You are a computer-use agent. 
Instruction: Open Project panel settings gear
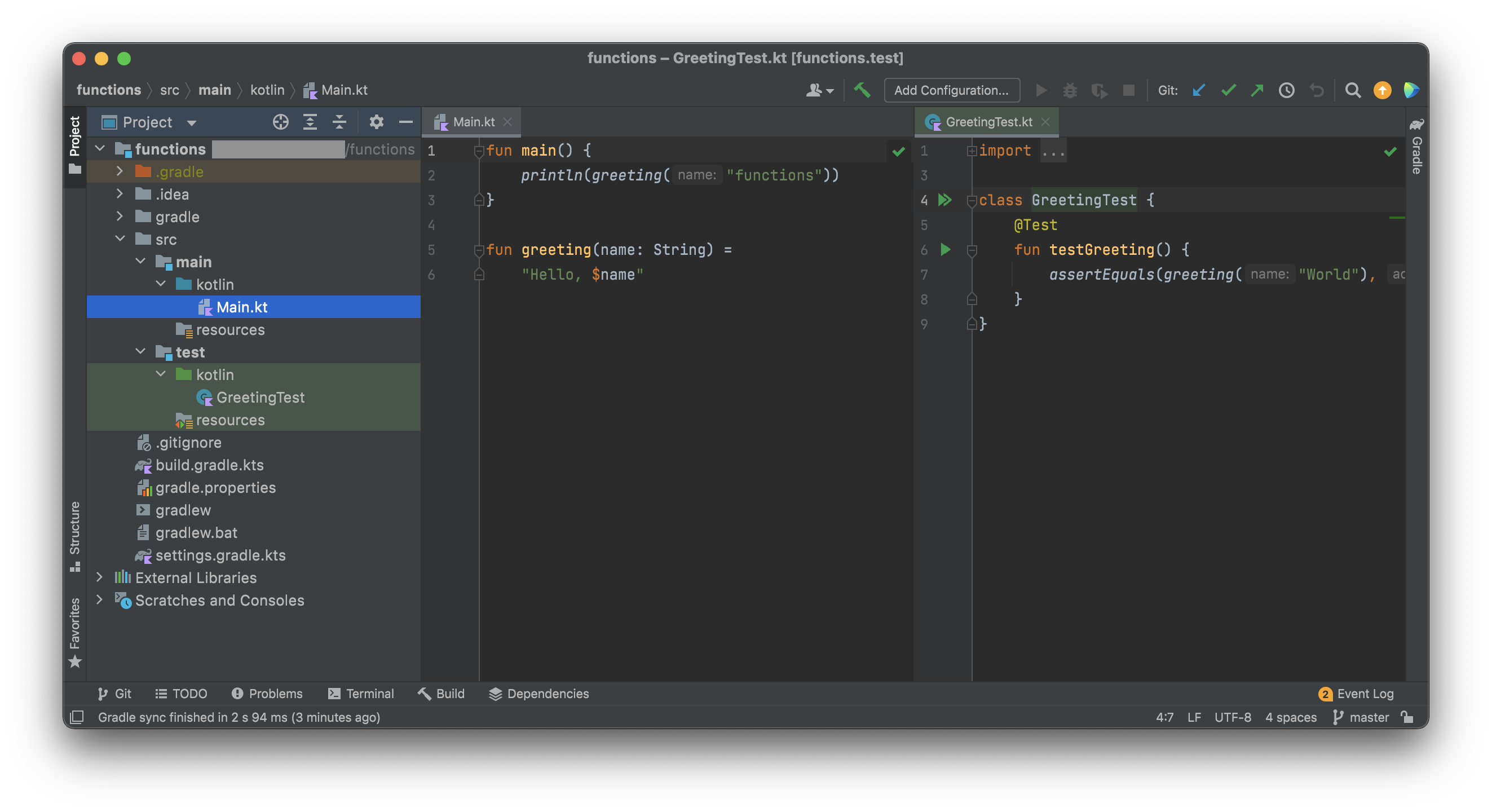click(x=376, y=122)
